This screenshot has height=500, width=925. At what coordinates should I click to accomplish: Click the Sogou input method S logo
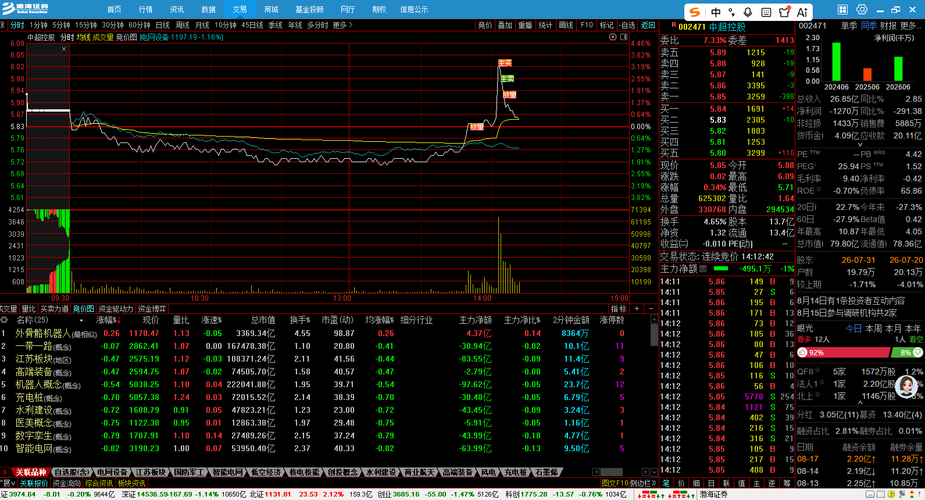point(695,12)
